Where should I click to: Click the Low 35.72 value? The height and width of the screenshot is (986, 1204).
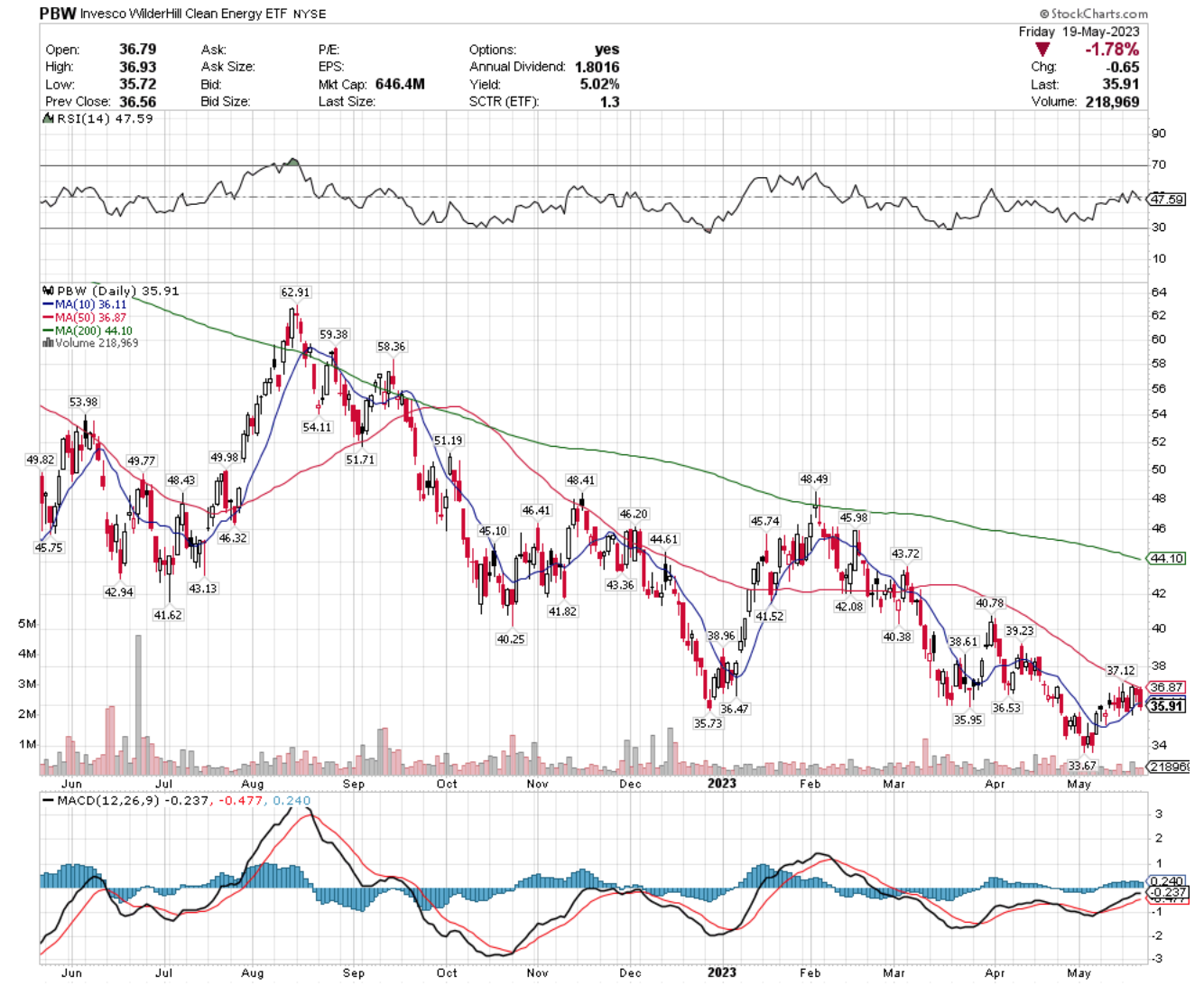point(137,84)
